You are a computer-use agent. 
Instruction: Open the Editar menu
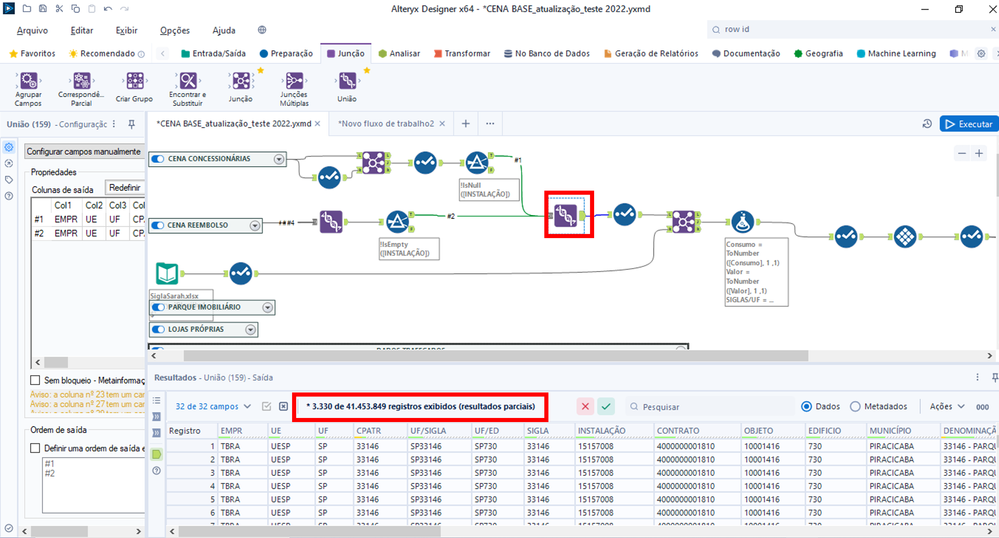[x=82, y=30]
